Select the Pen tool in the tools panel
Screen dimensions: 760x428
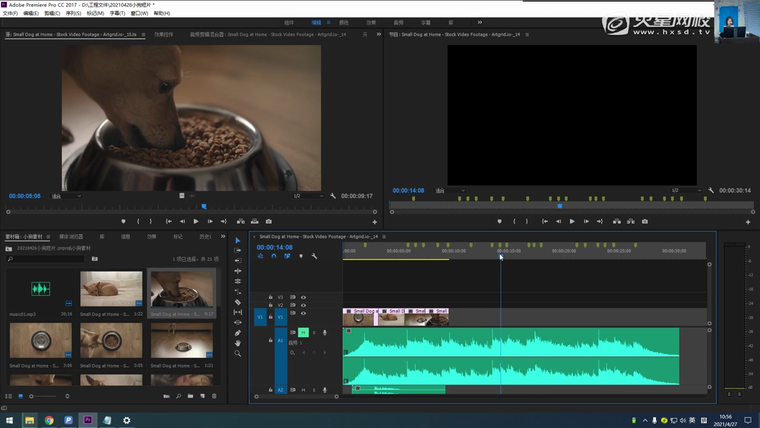(238, 333)
